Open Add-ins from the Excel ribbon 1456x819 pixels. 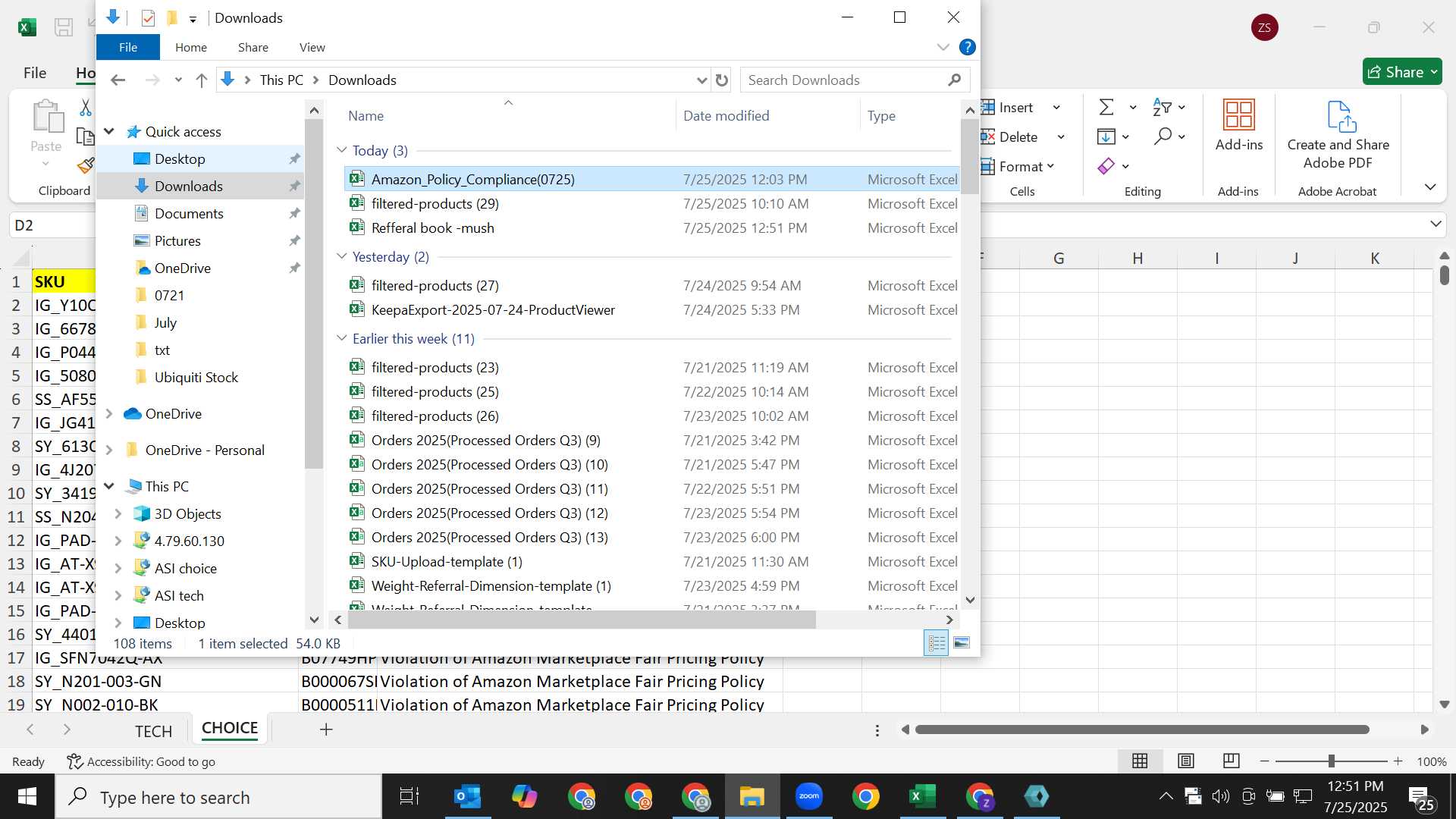coord(1238,125)
